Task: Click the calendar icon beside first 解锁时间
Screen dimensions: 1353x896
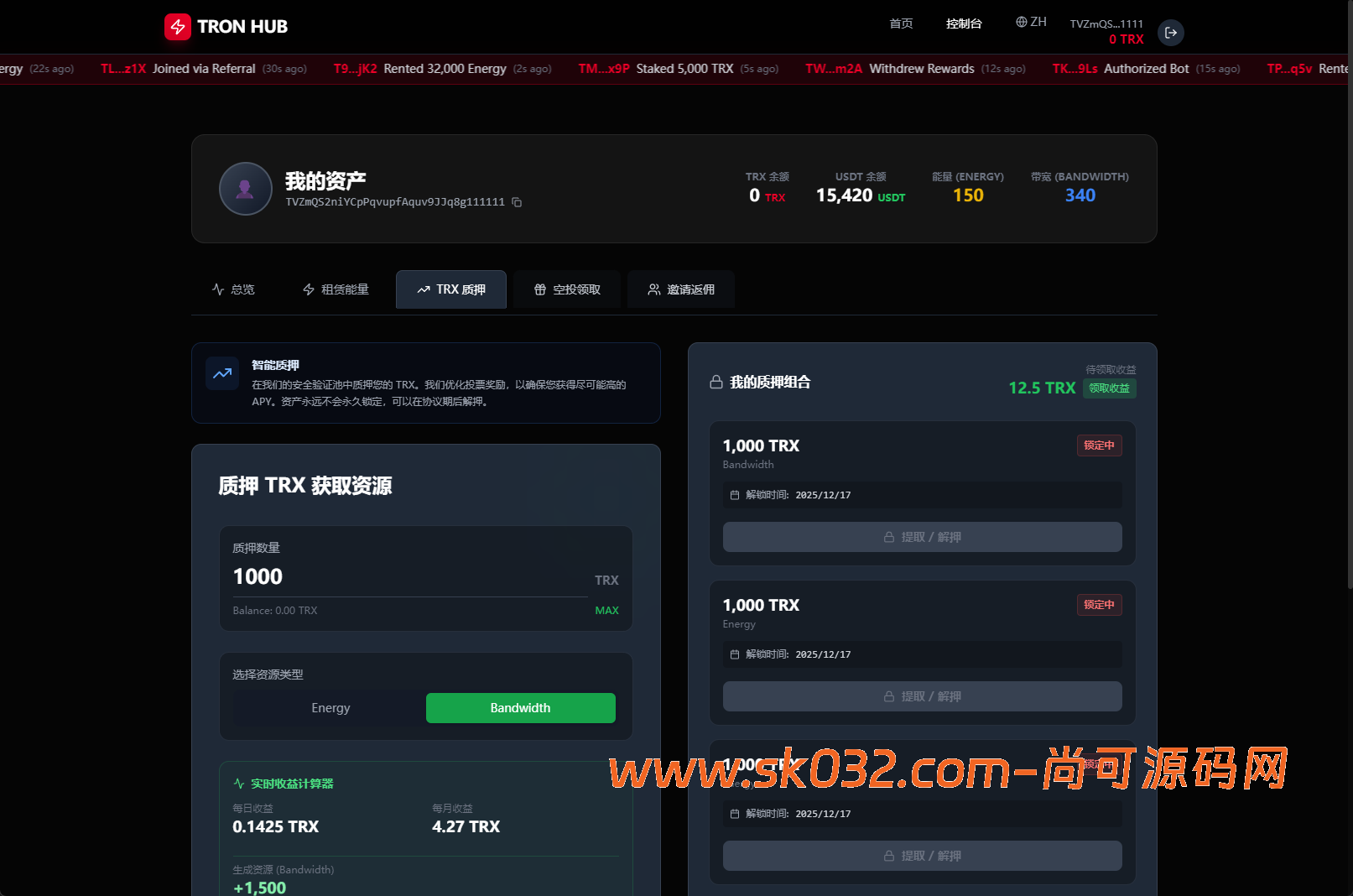Action: pos(736,495)
